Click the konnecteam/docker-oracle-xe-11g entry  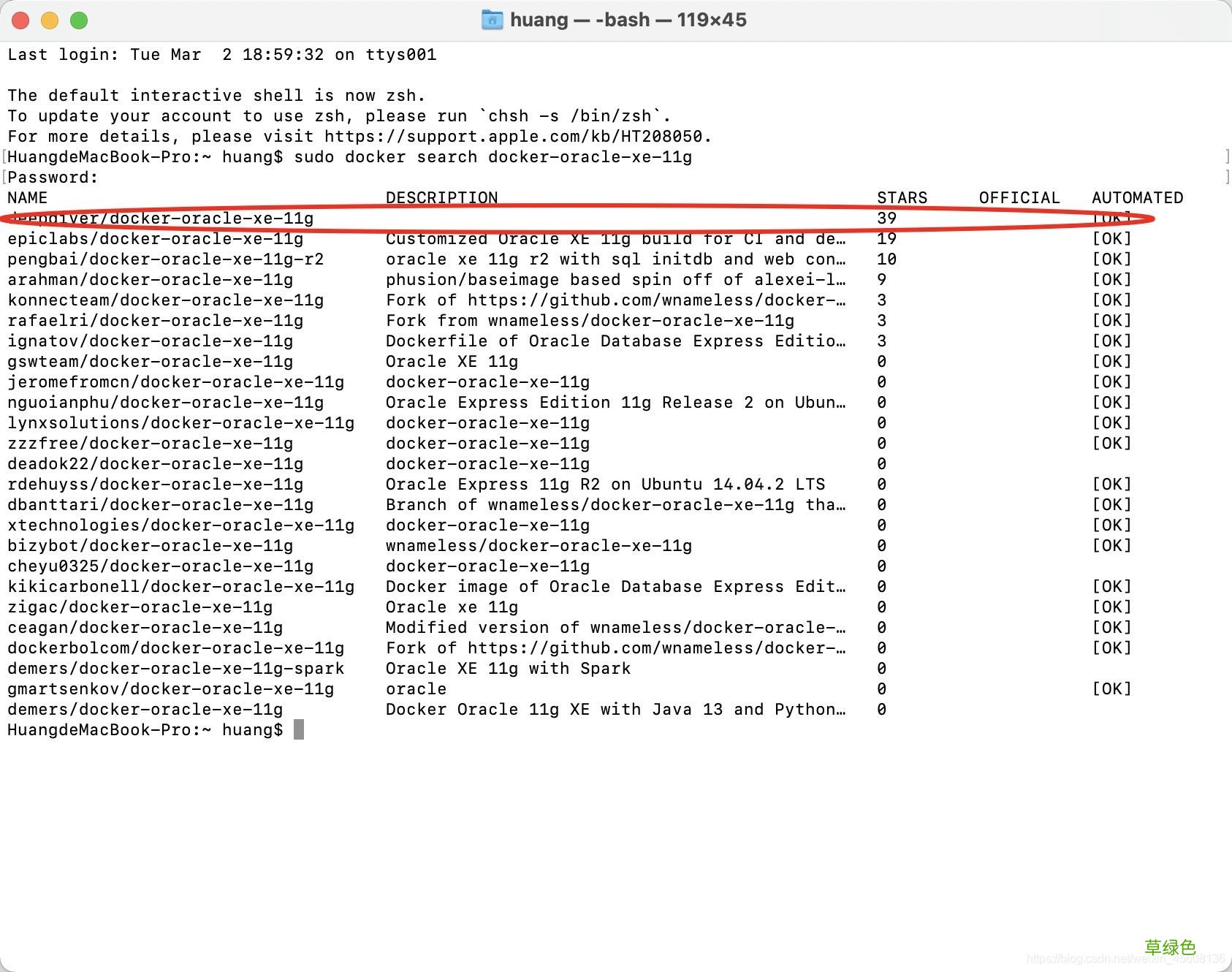[166, 300]
